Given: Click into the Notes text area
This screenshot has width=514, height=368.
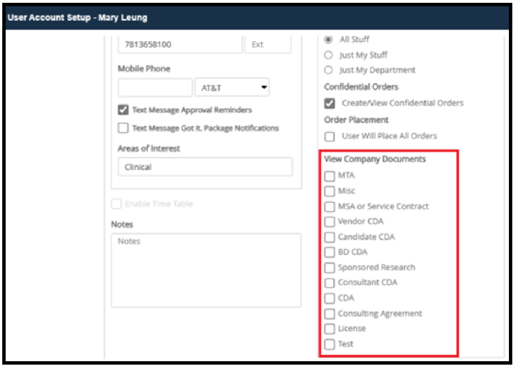Looking at the screenshot, I should tap(206, 270).
